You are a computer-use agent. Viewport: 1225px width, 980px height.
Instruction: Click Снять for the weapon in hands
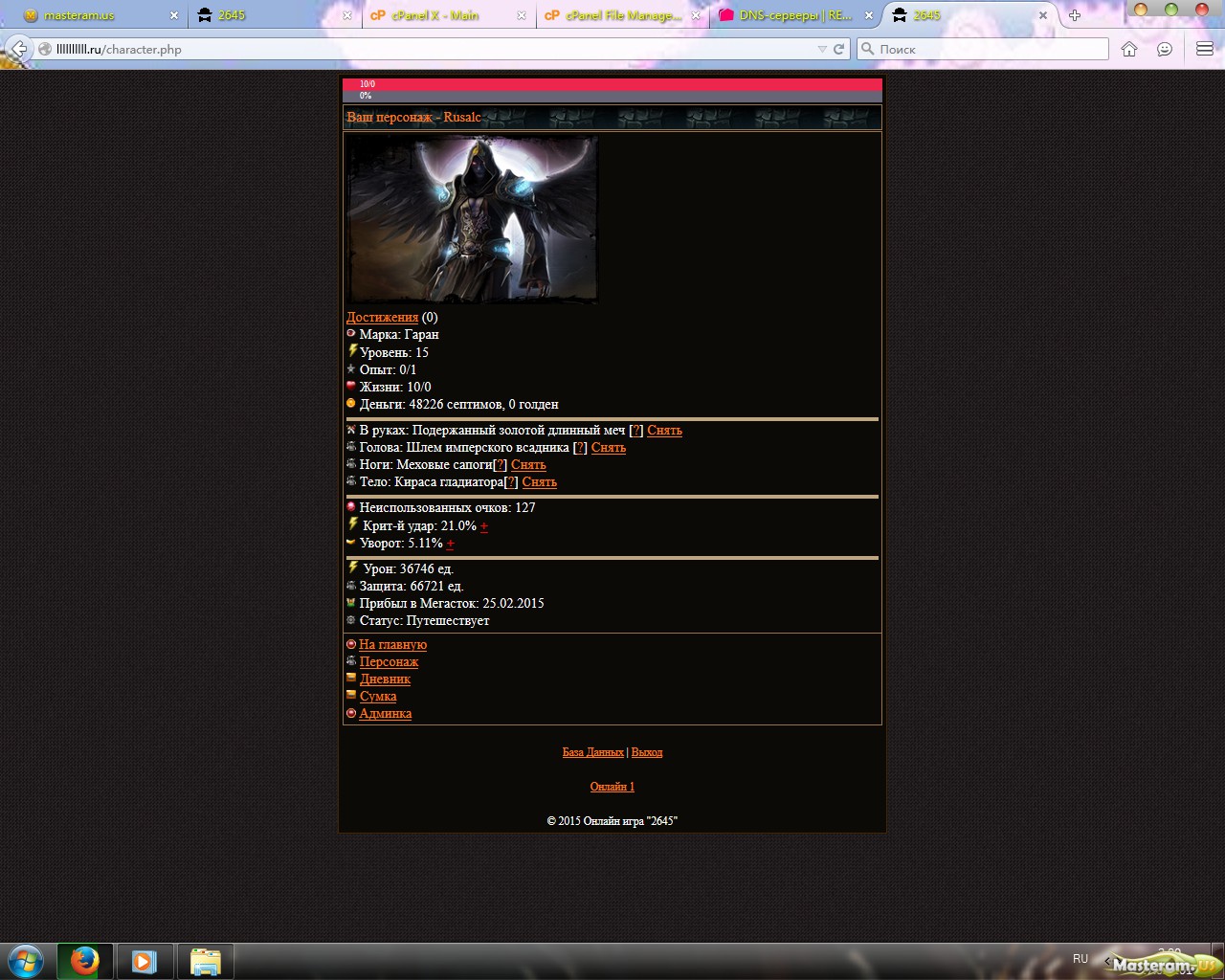coord(664,431)
